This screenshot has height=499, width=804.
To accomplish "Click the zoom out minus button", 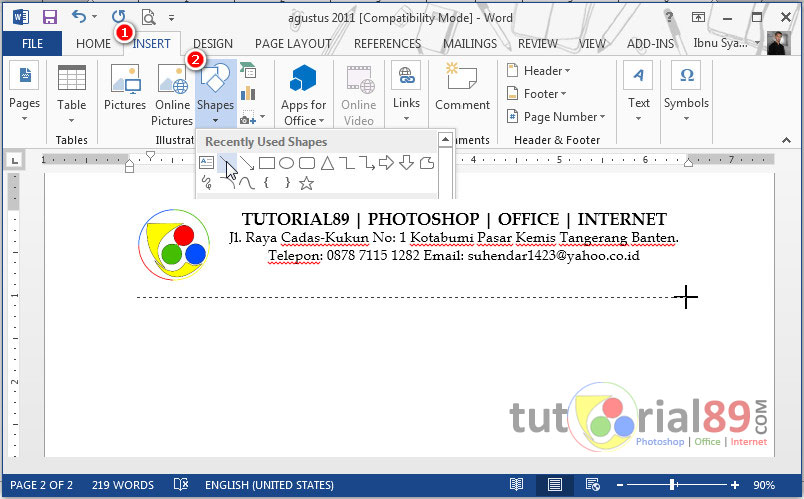I will [619, 485].
